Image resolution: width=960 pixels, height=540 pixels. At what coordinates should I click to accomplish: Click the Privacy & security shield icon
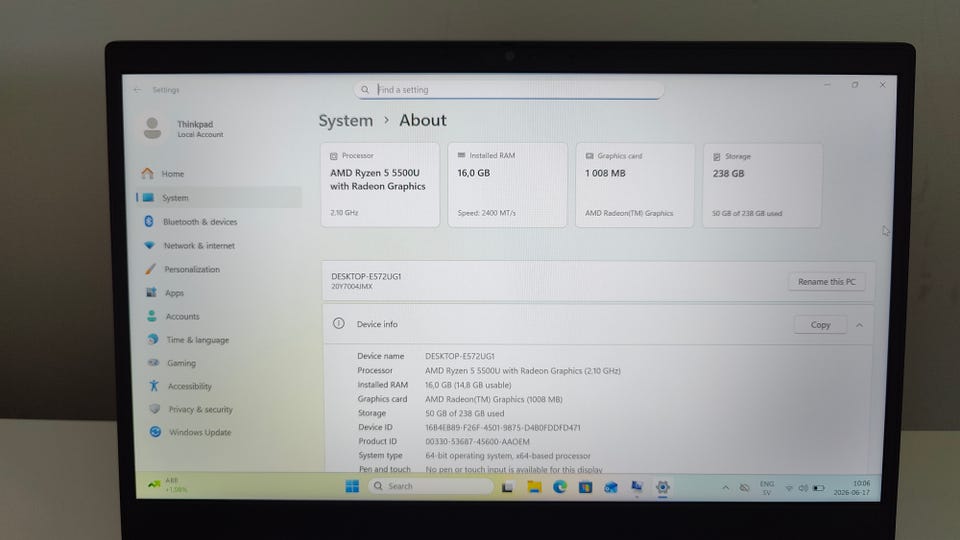point(154,409)
